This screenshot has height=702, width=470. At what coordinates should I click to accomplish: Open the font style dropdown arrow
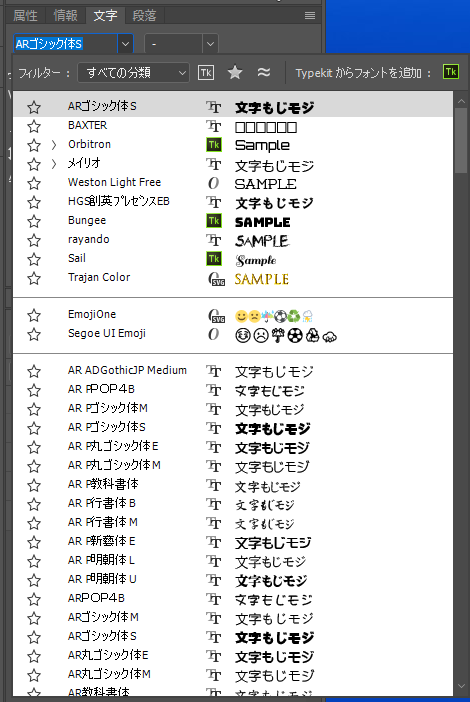(x=210, y=44)
